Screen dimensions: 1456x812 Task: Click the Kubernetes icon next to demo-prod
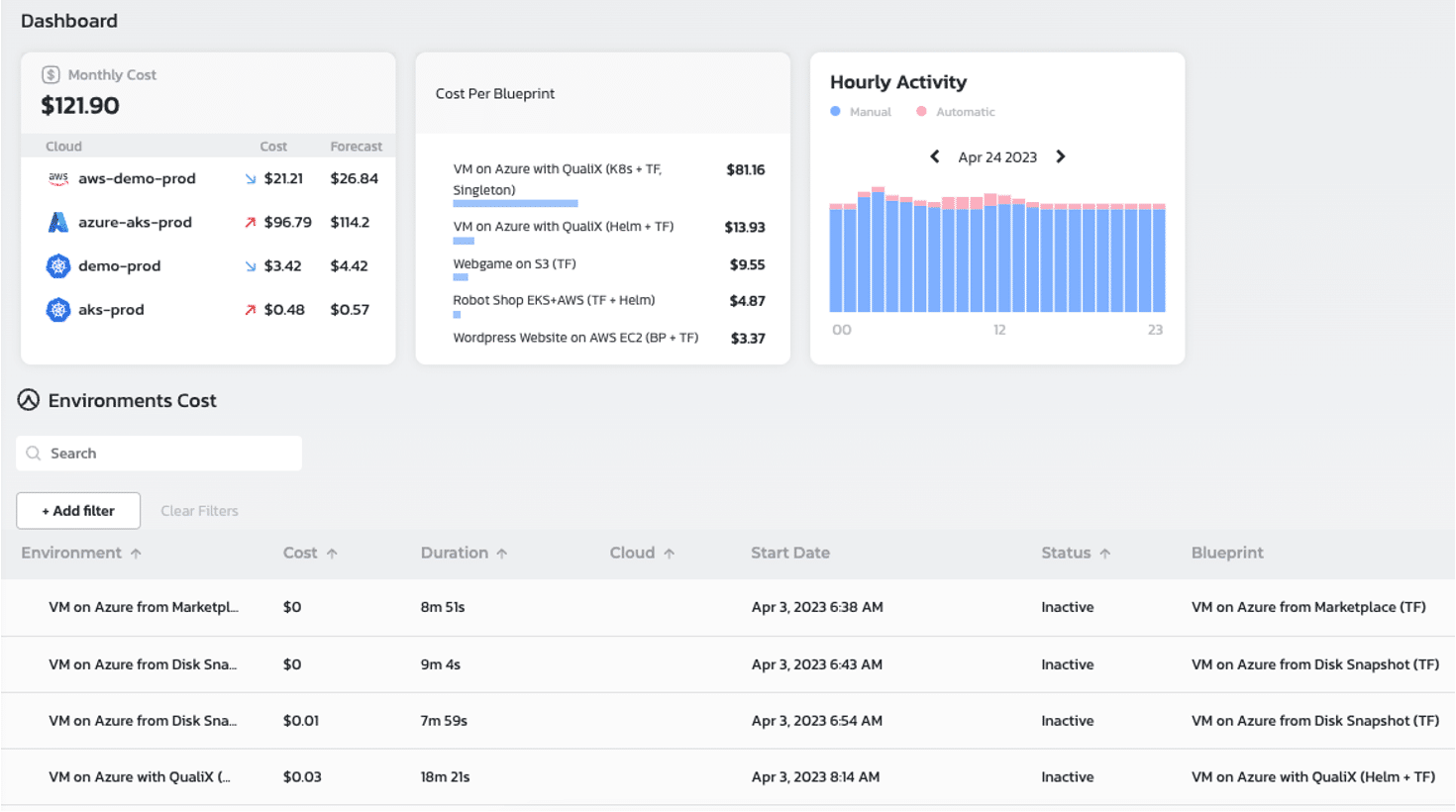coord(58,265)
